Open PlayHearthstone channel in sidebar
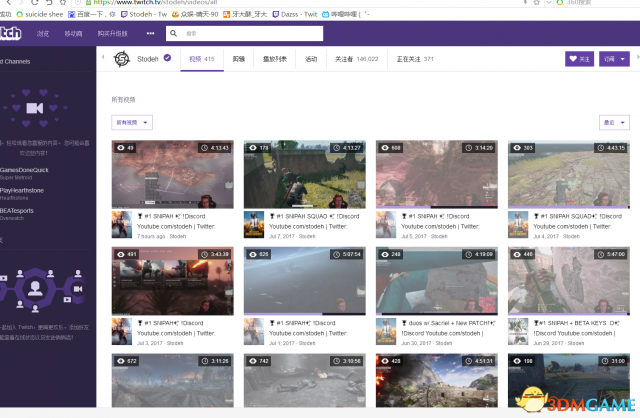640x418 pixels. pyautogui.click(x=22, y=190)
